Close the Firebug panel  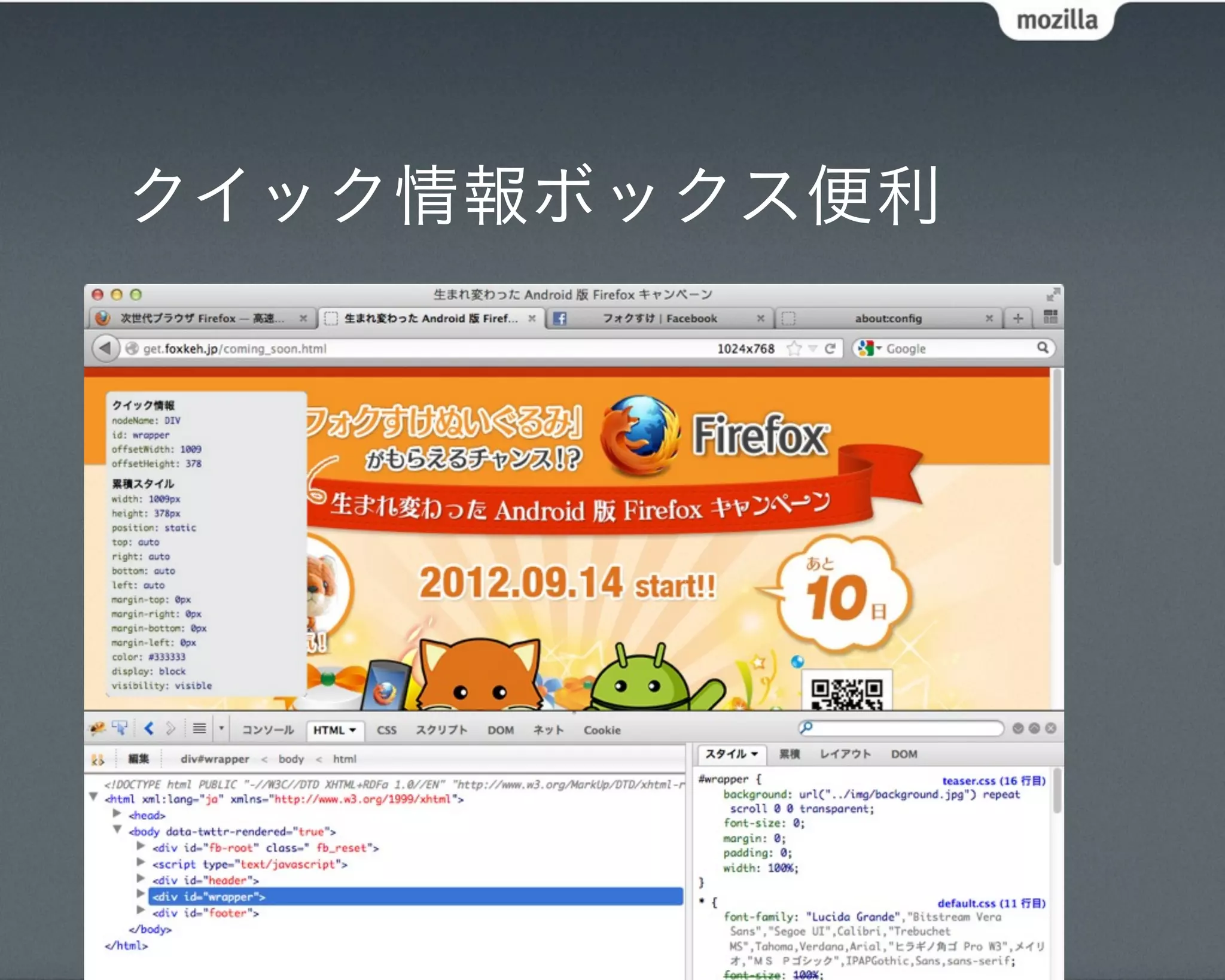1050,728
